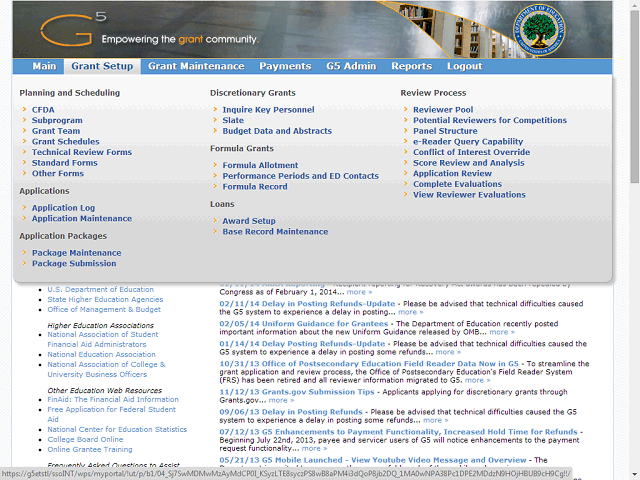Open 02/05/14 Uniform Guidance for Grantees news
Screen dimensions: 640x480
(304, 324)
